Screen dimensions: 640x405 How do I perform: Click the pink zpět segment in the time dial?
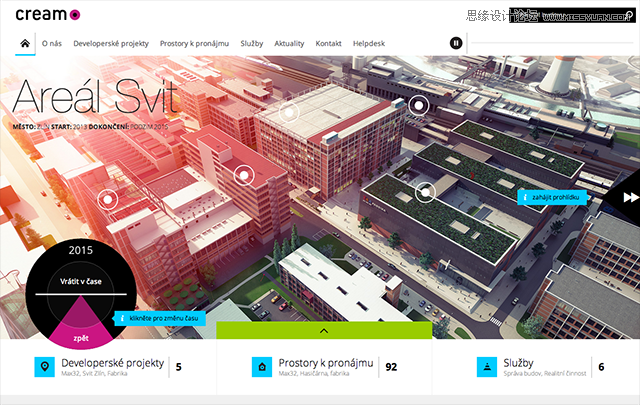81,338
